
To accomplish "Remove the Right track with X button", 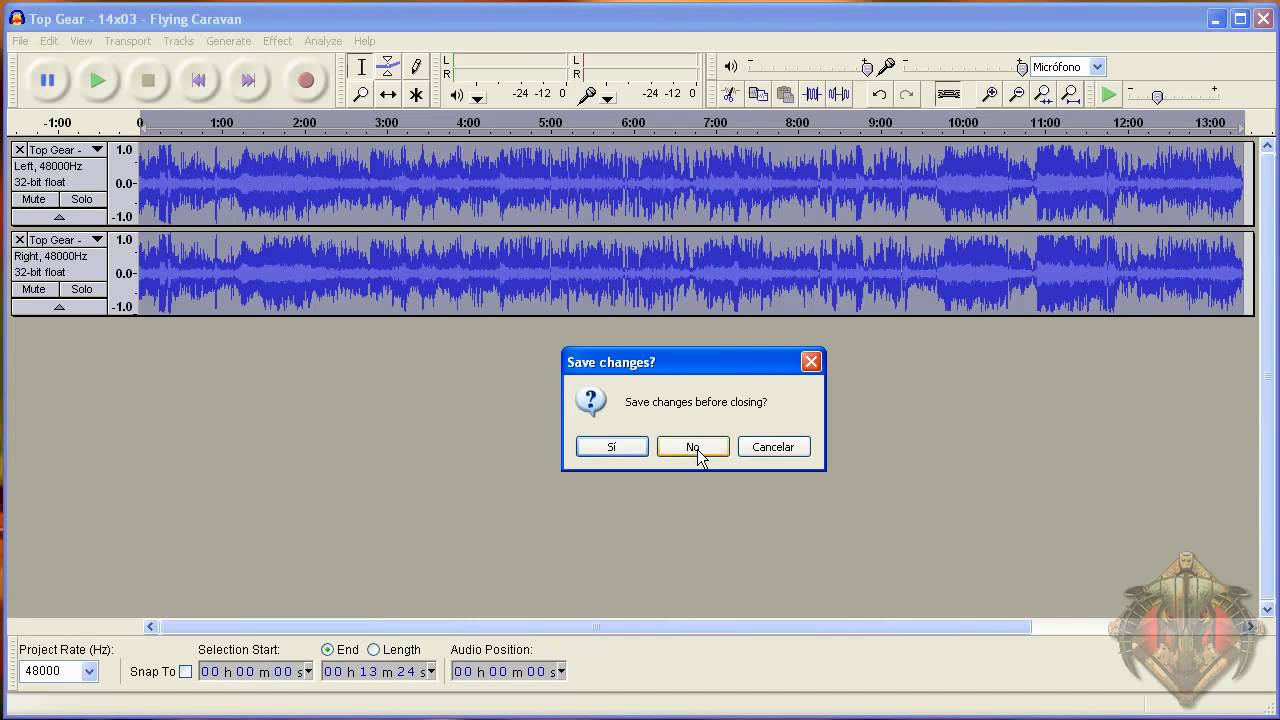I will coord(19,240).
